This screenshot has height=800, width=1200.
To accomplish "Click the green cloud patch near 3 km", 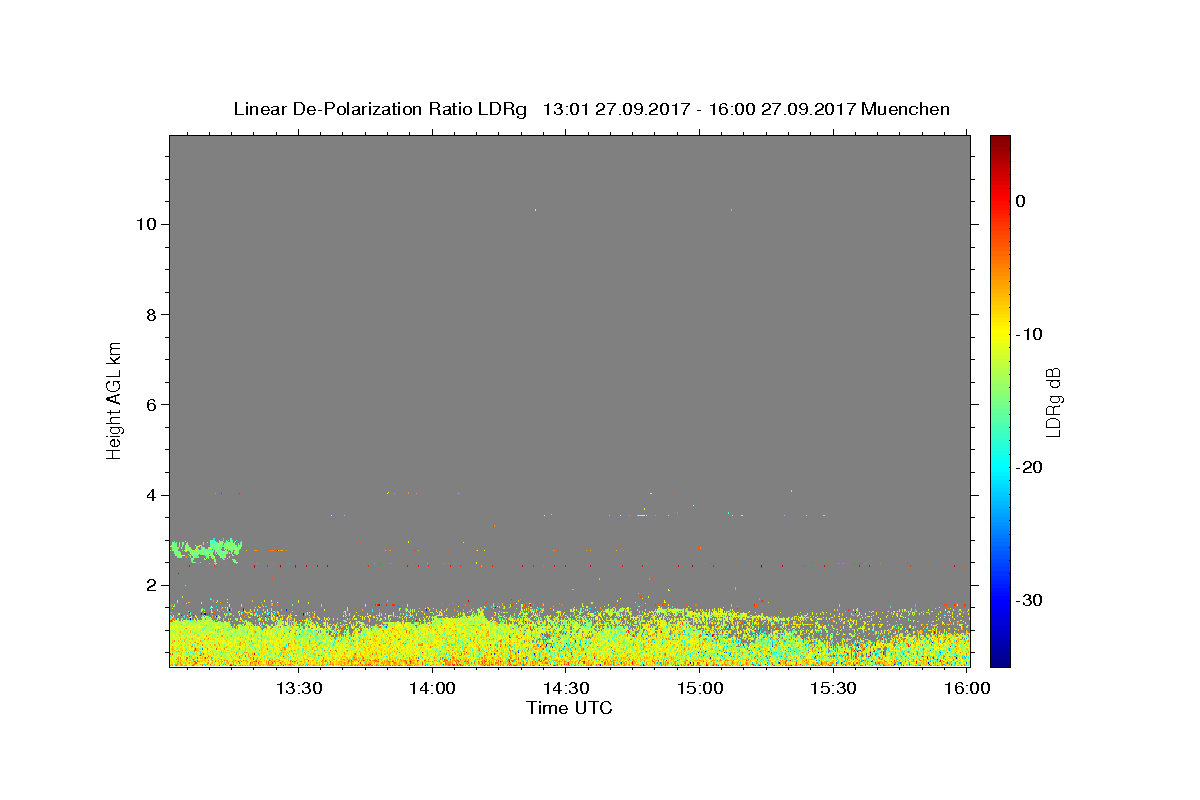I will pos(207,549).
